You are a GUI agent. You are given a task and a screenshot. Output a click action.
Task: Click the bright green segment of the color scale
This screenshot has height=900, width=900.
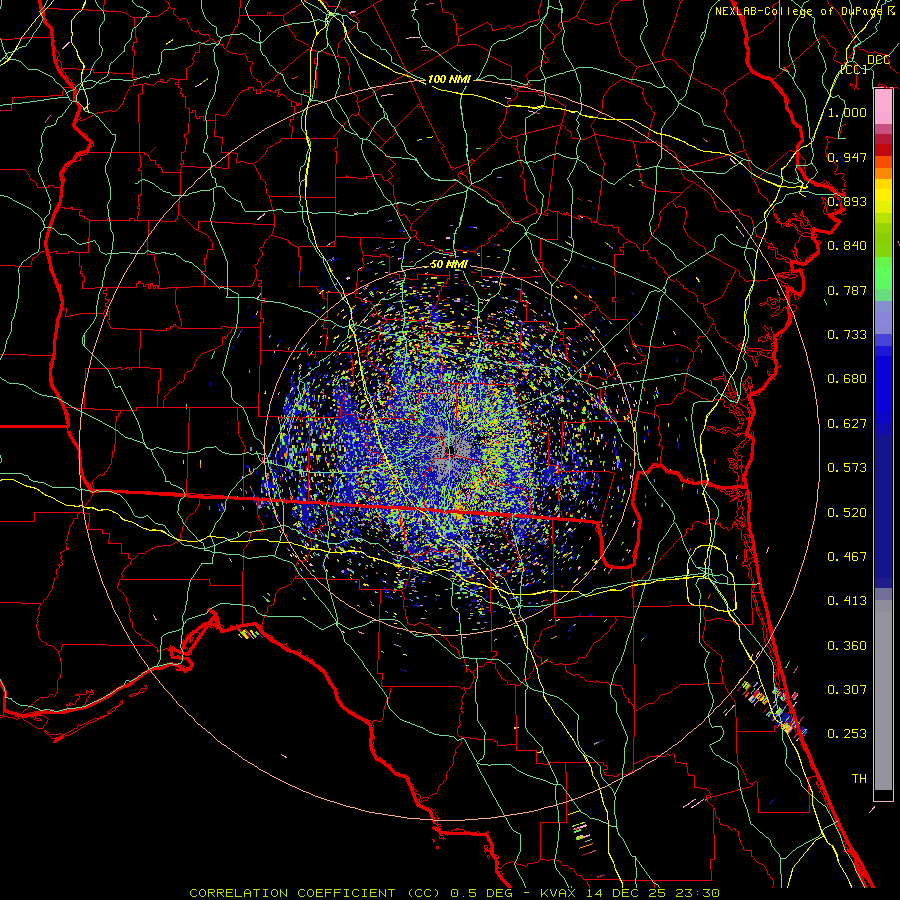point(883,273)
